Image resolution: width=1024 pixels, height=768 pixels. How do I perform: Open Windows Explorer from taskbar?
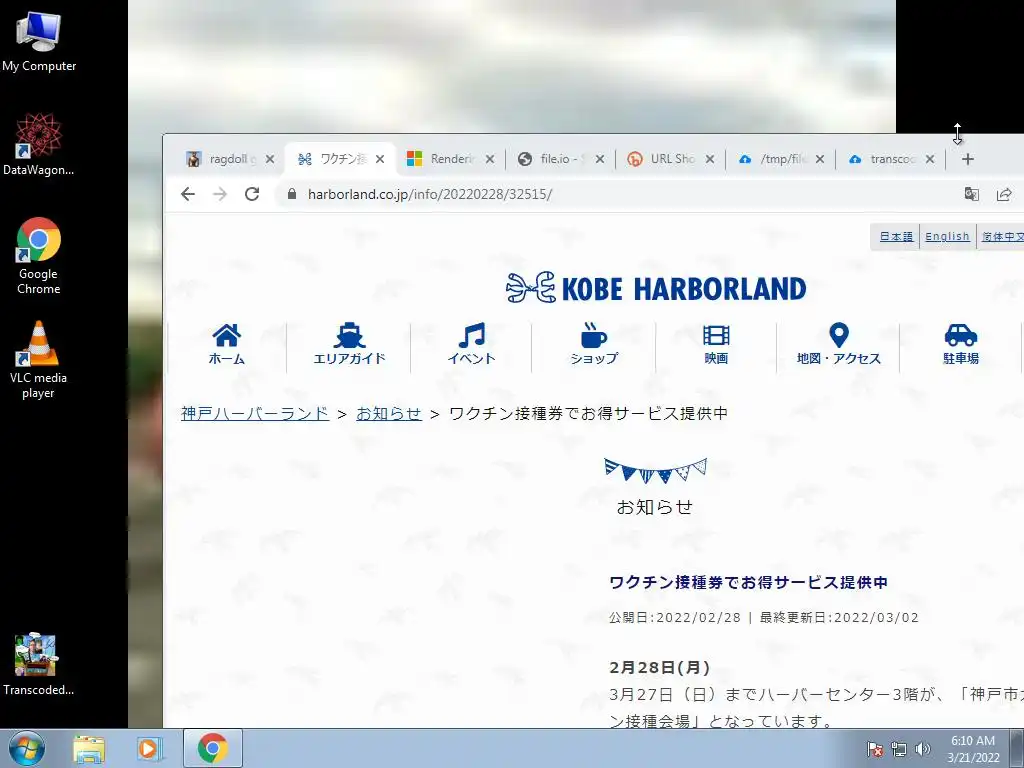pos(88,749)
